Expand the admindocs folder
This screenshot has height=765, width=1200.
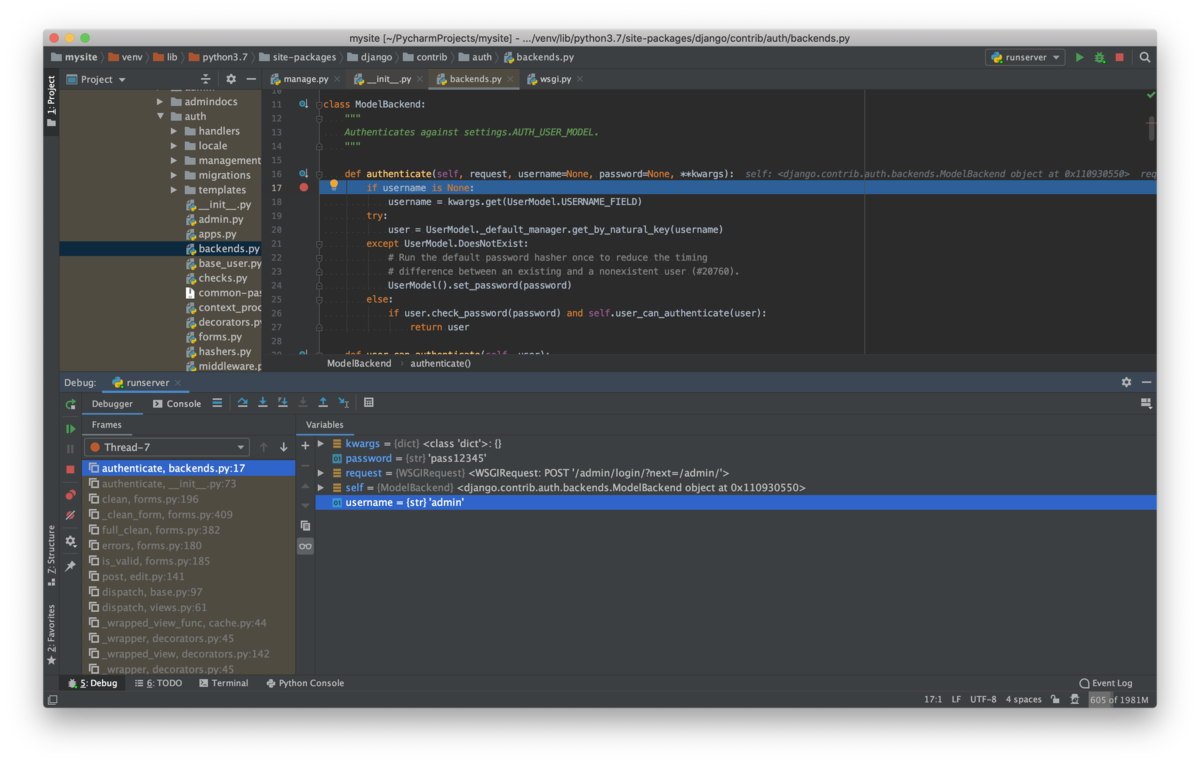[160, 101]
